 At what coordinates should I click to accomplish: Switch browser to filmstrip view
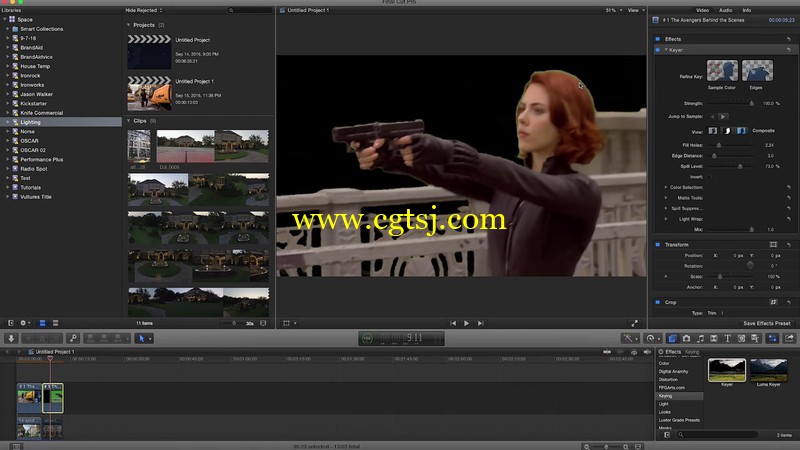[x=42, y=323]
